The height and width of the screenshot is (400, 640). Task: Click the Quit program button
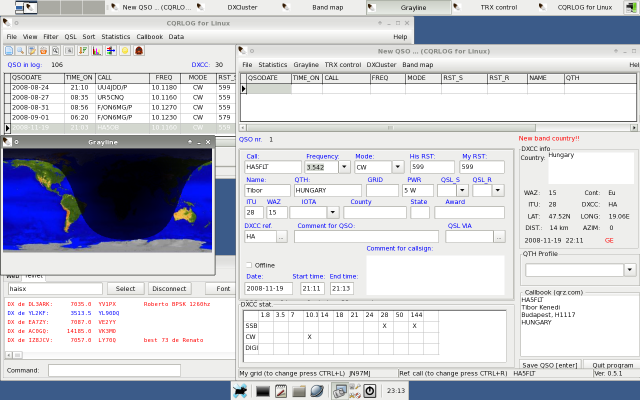(x=612, y=364)
